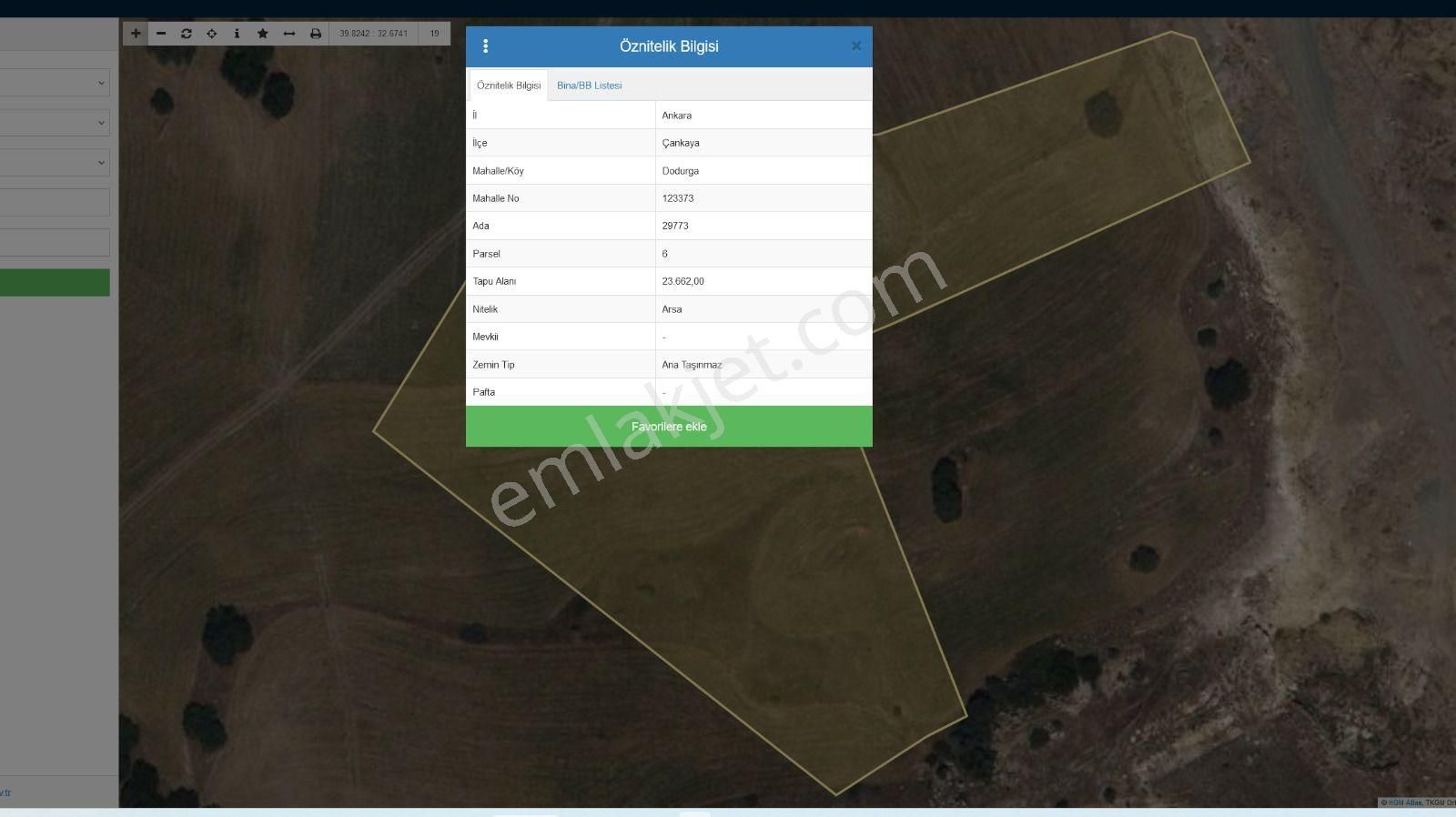This screenshot has height=817, width=1456.
Task: Click the İlçe label
Action: (x=480, y=143)
